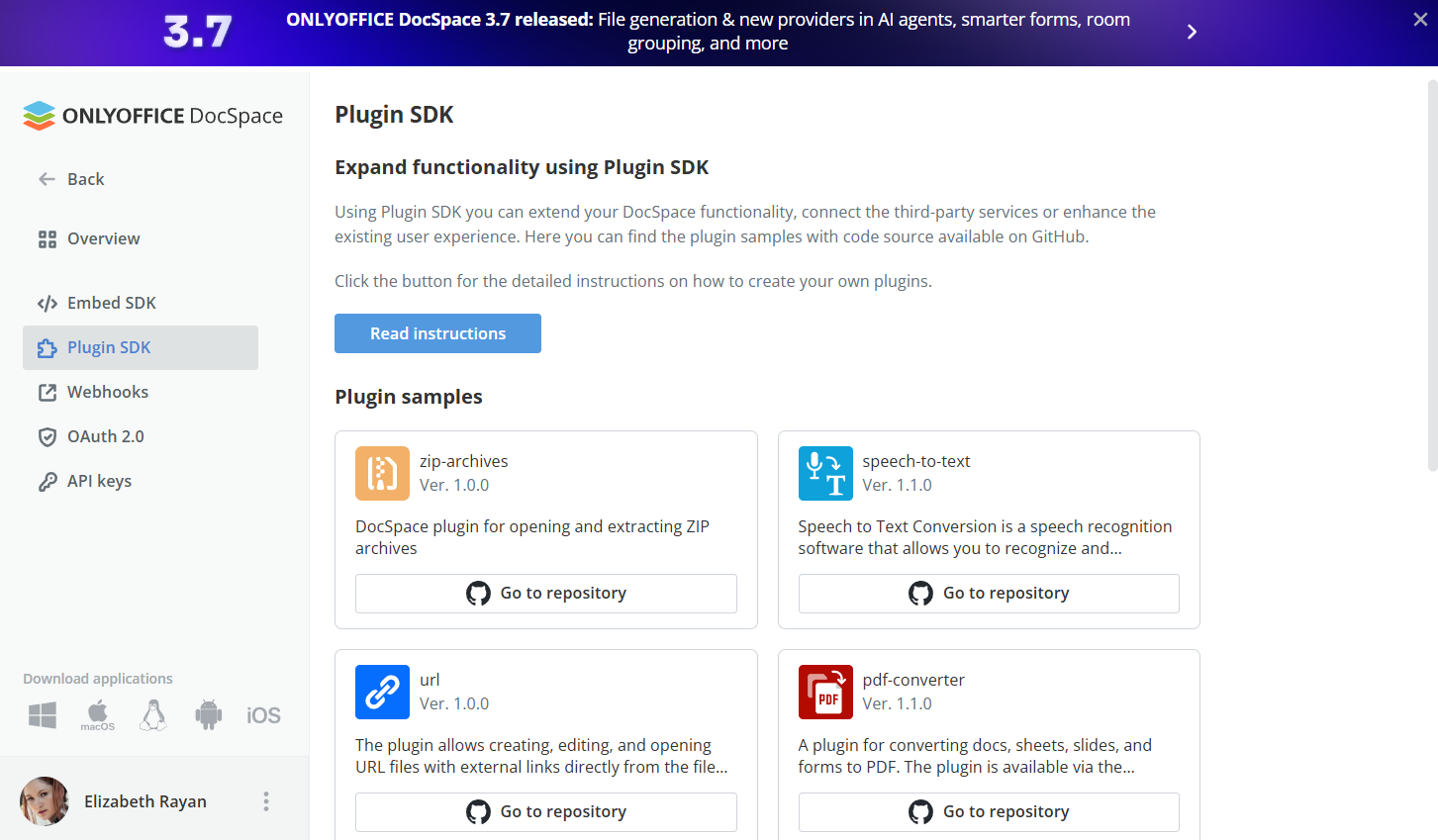Go to the speech-to-text repository

point(989,593)
